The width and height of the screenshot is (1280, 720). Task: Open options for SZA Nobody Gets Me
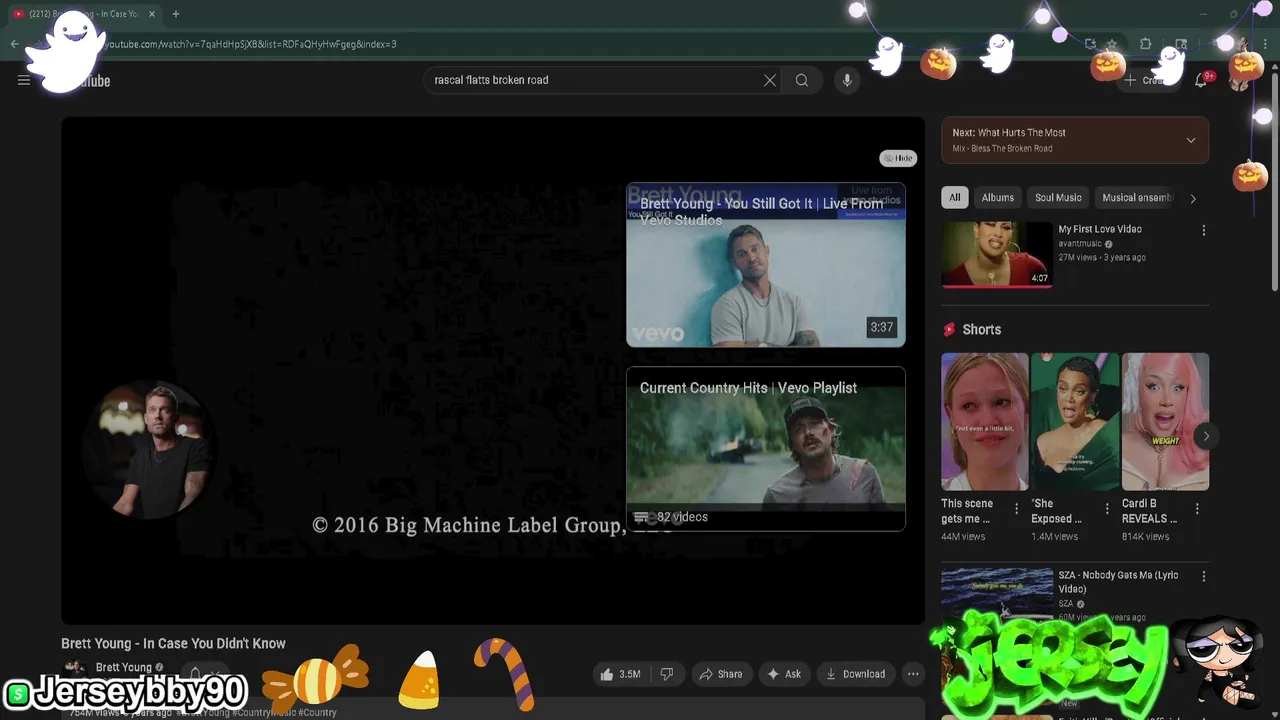pos(1204,576)
